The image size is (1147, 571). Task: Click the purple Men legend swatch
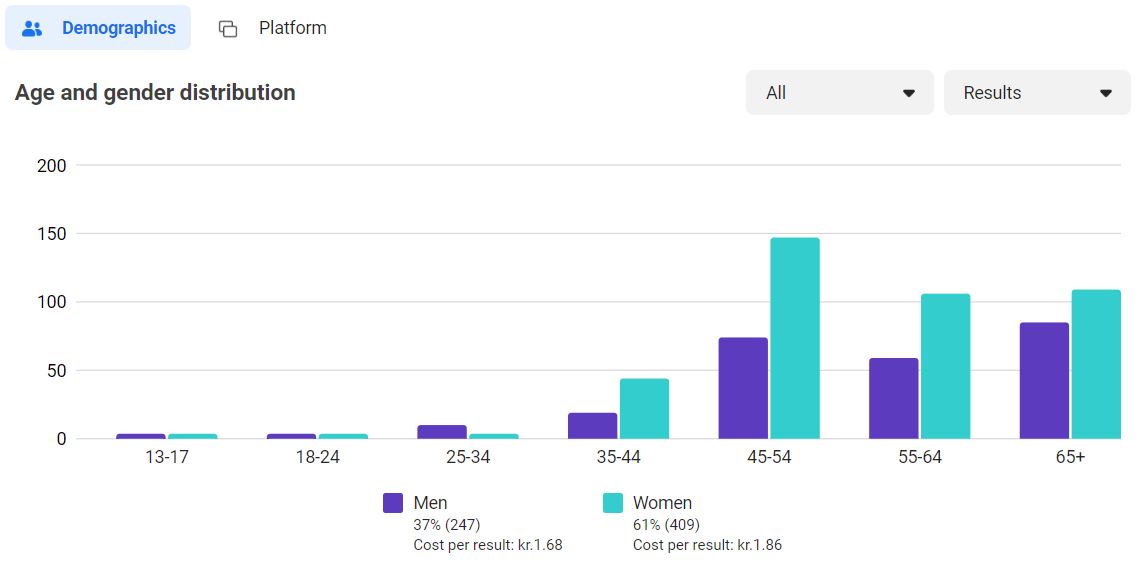click(393, 503)
